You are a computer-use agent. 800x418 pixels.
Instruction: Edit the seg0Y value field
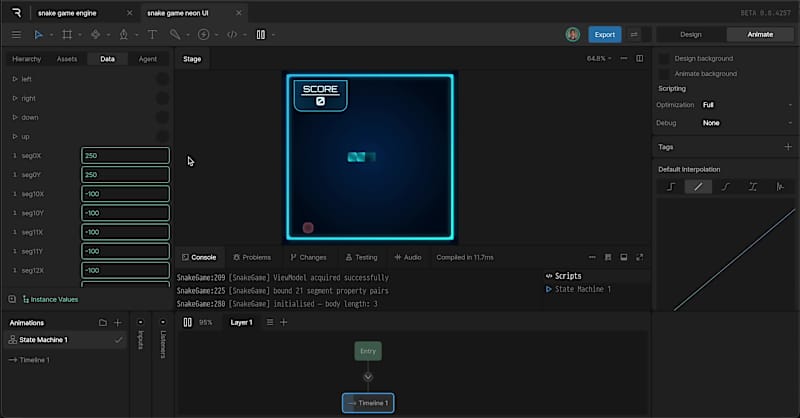click(x=126, y=175)
